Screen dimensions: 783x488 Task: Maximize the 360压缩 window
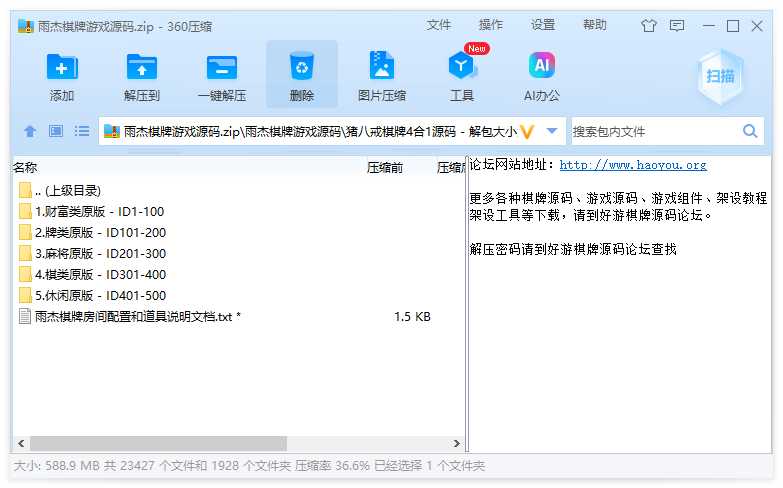[733, 25]
